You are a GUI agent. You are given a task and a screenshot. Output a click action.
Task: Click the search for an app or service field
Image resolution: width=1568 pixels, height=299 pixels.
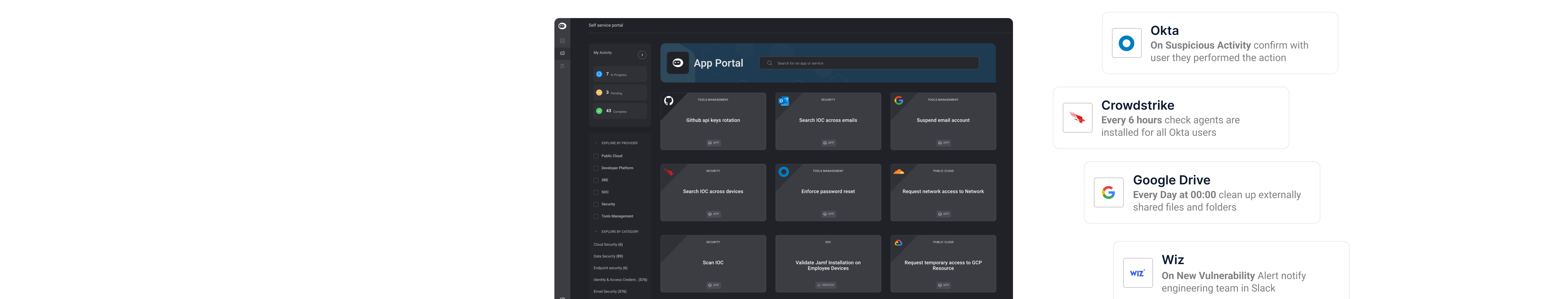869,63
